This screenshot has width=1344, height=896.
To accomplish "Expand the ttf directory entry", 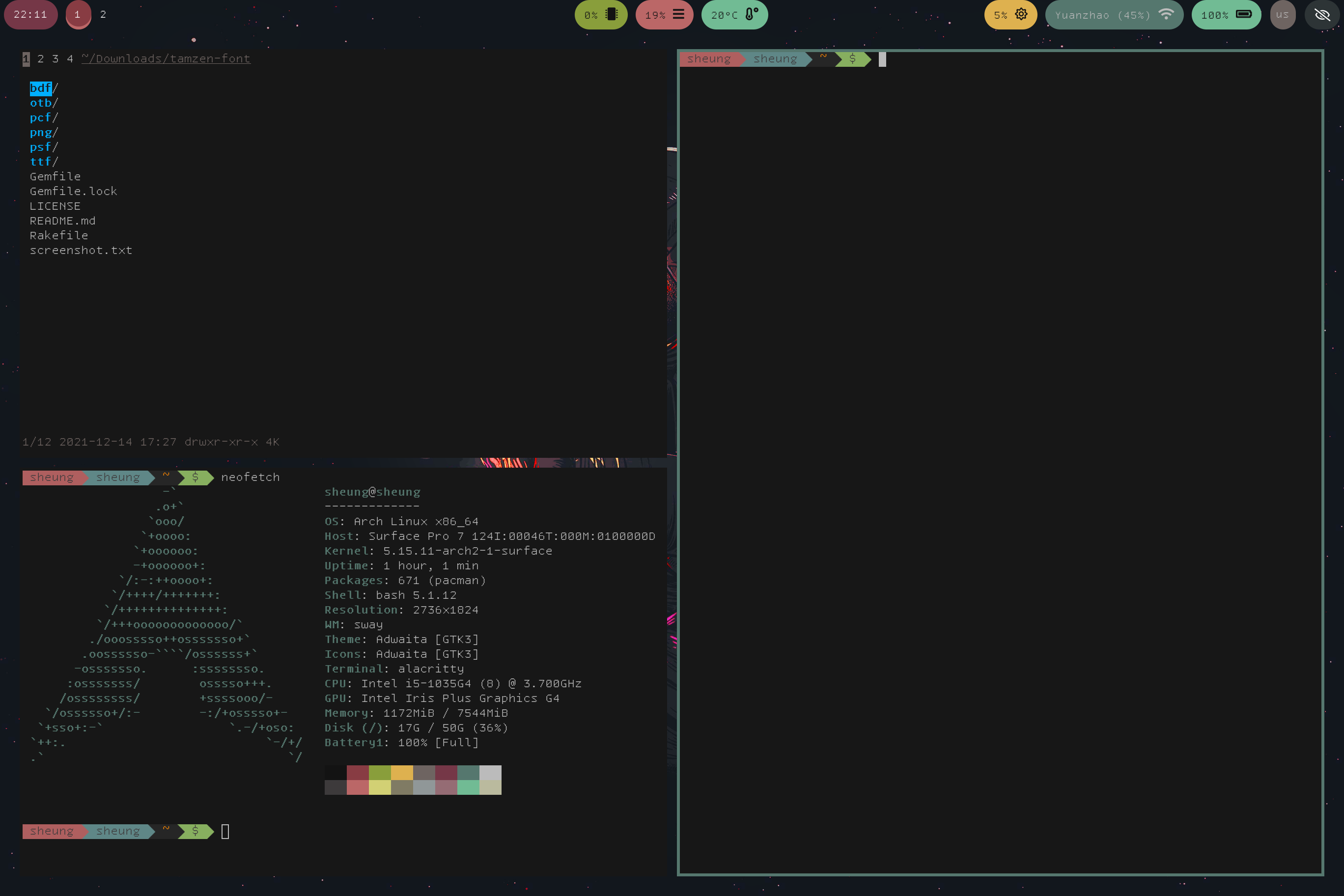I will point(41,162).
